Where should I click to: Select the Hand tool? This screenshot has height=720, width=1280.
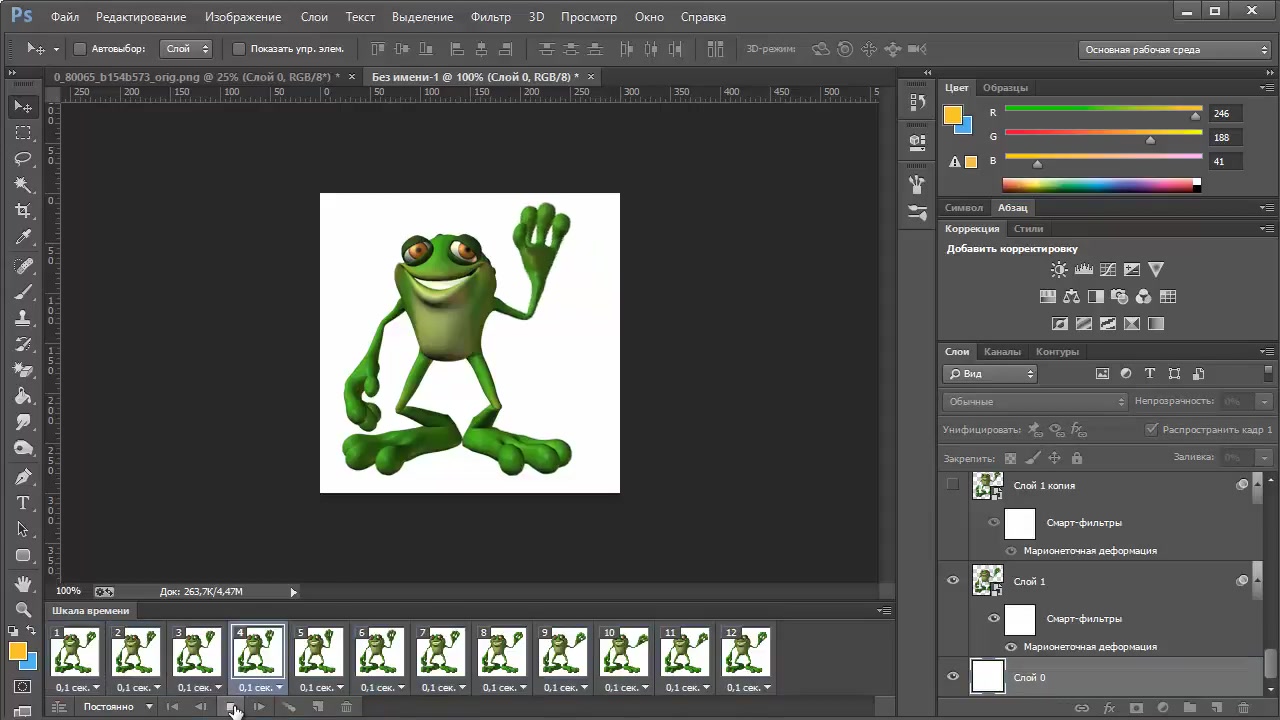pos(23,583)
